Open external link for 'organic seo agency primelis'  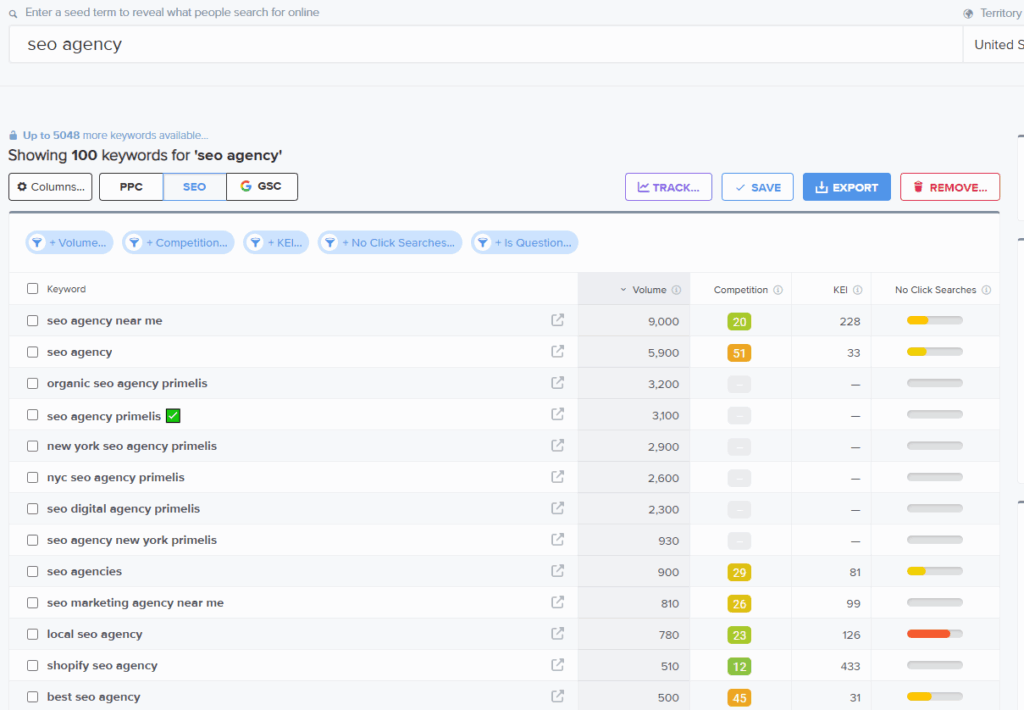click(557, 383)
